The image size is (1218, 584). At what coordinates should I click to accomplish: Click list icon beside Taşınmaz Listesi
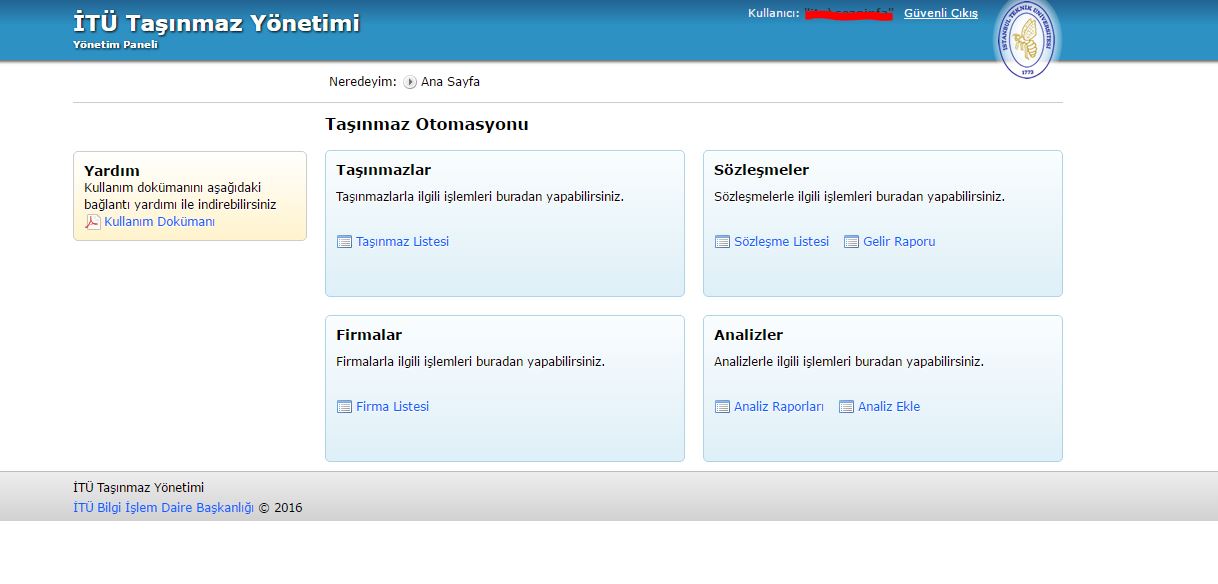pos(344,242)
